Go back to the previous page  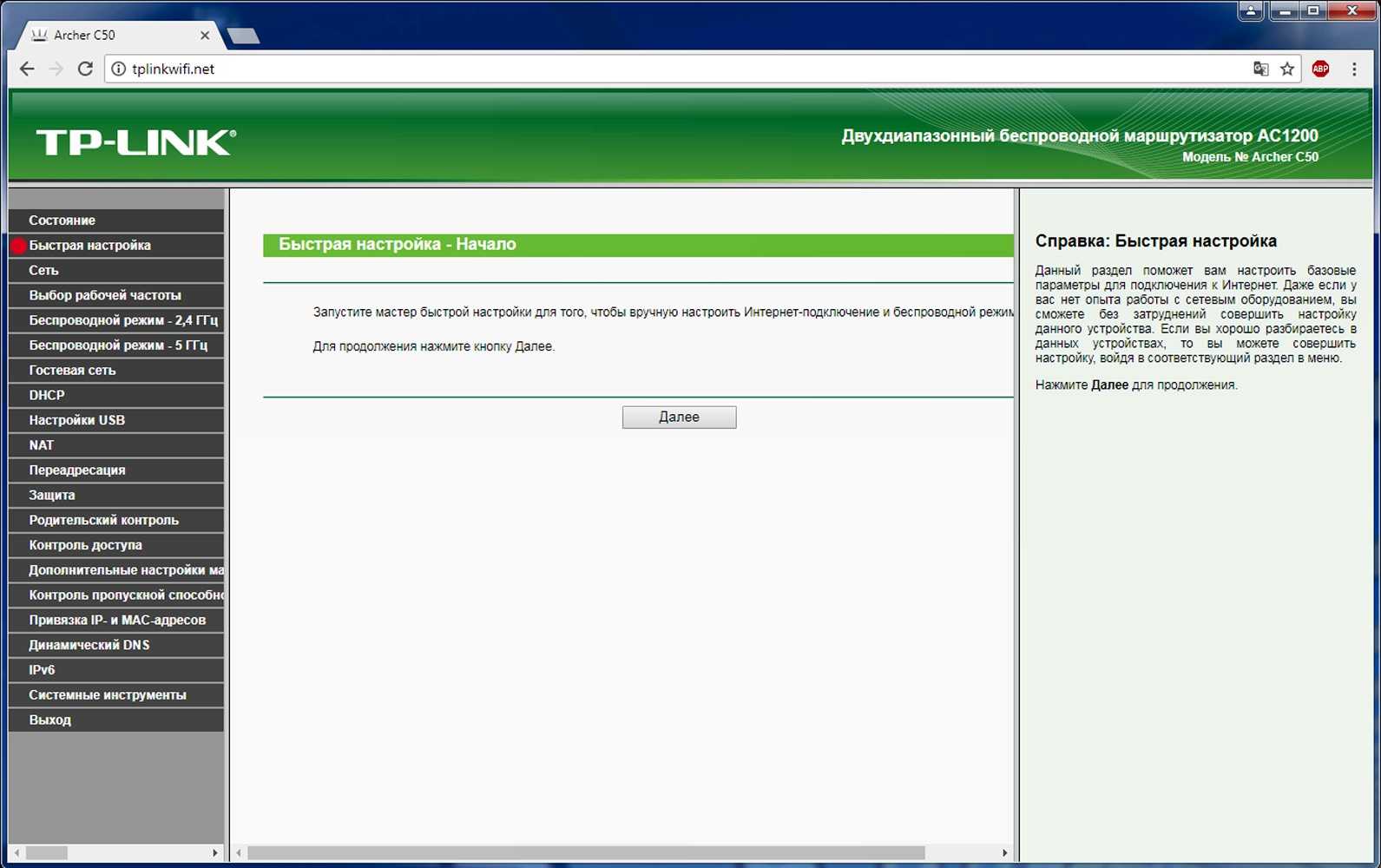(27, 69)
